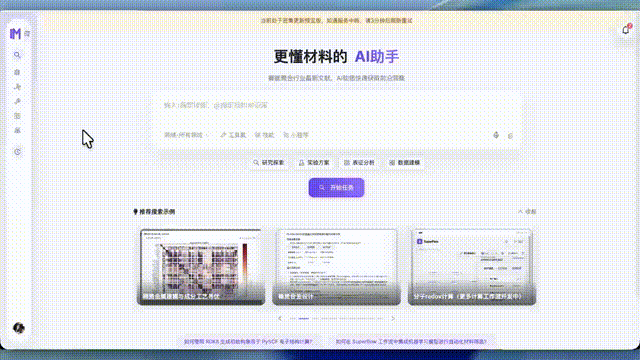640x360 pixels.
Task: Click the icon right of the microphone
Action: [x=510, y=136]
